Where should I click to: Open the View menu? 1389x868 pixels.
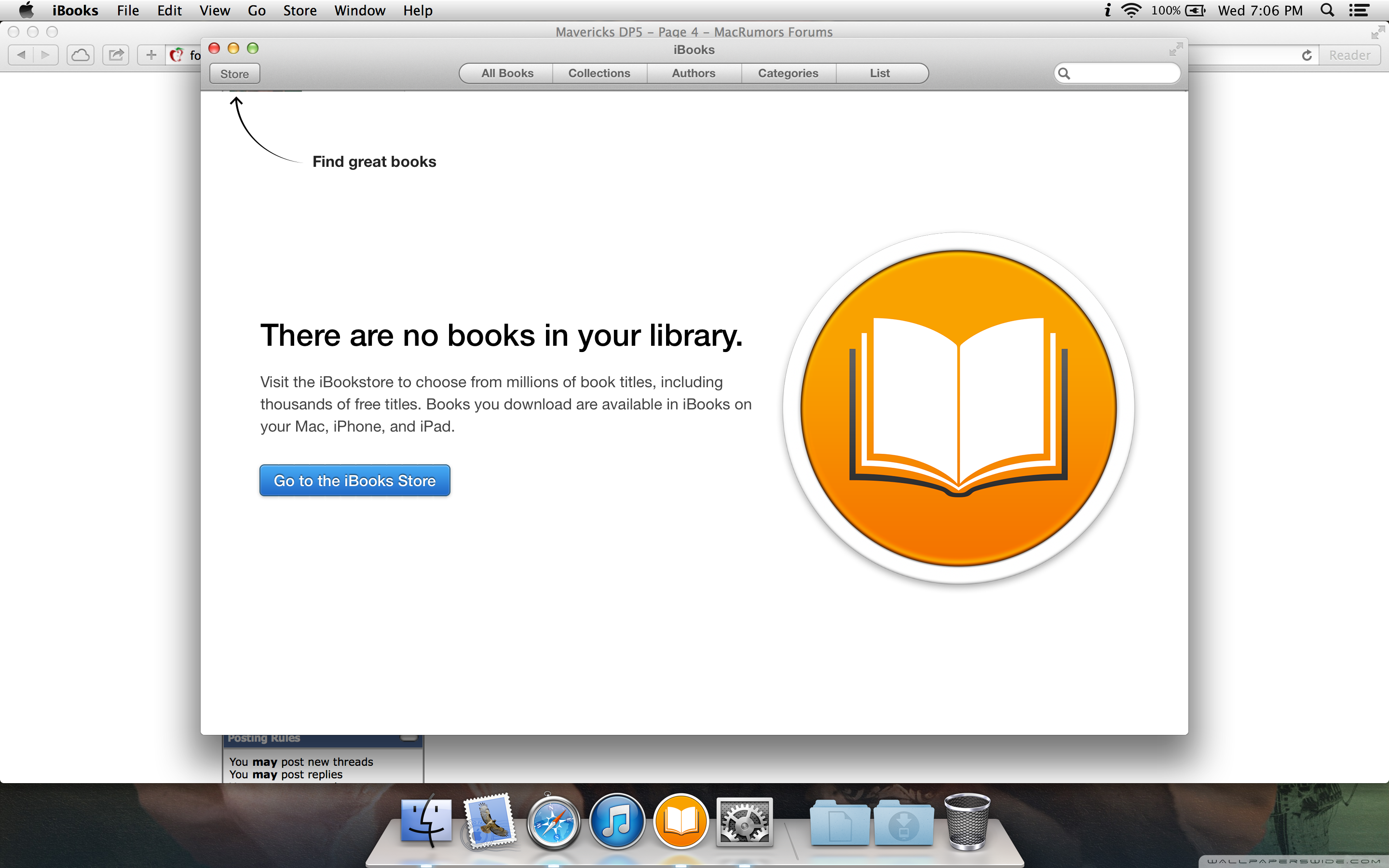click(215, 10)
